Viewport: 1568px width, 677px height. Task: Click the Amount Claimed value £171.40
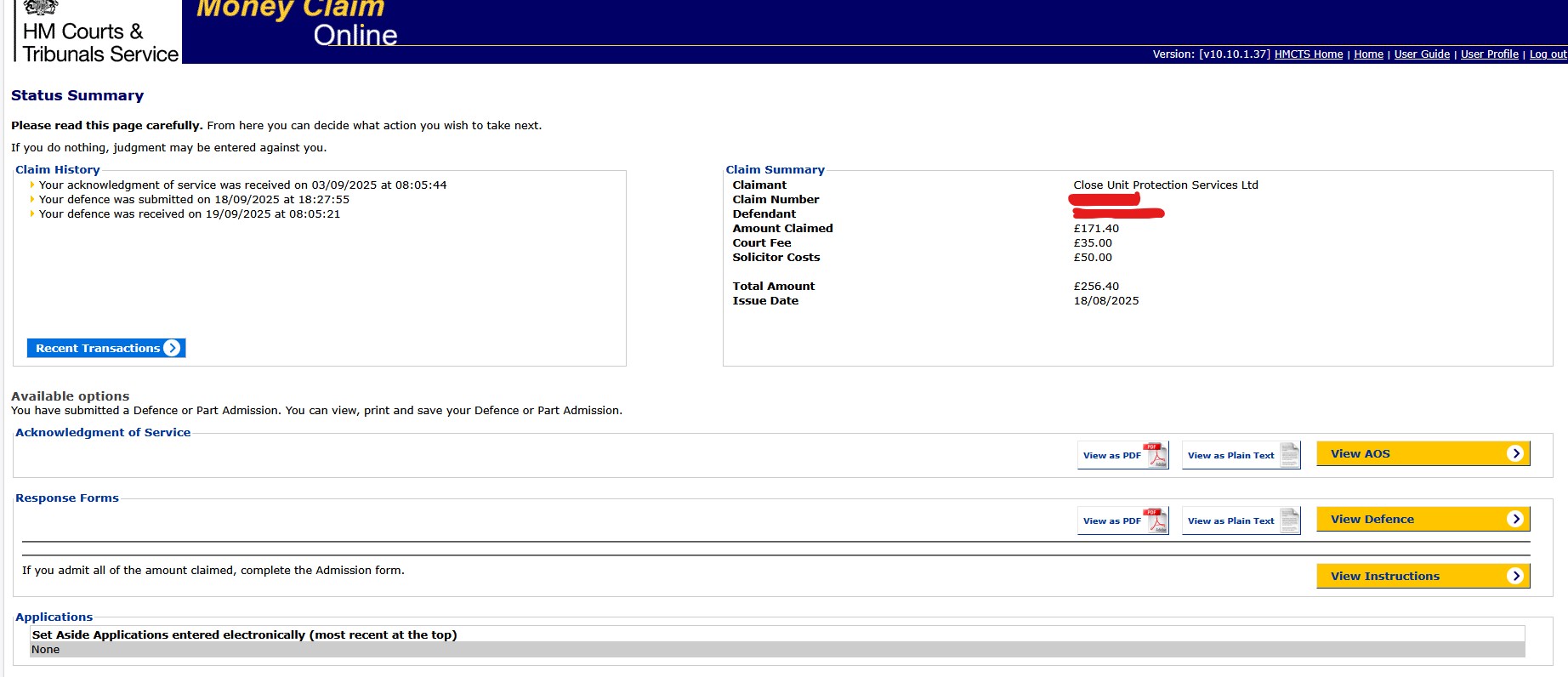tap(1096, 228)
